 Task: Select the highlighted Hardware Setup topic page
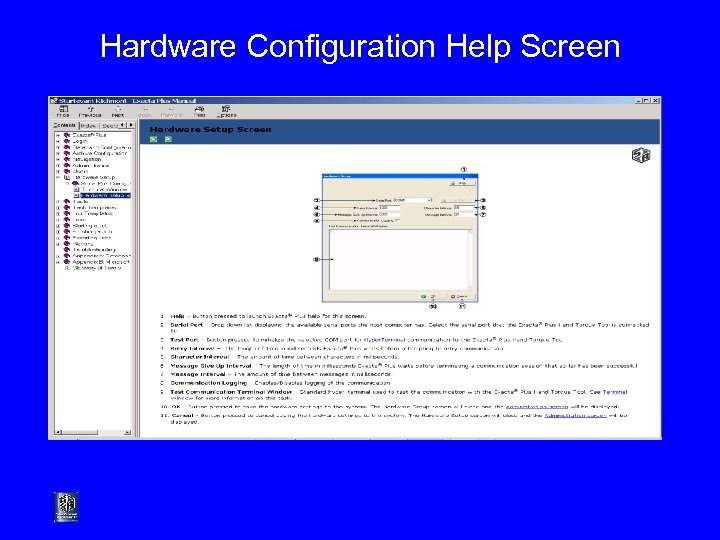(x=106, y=195)
